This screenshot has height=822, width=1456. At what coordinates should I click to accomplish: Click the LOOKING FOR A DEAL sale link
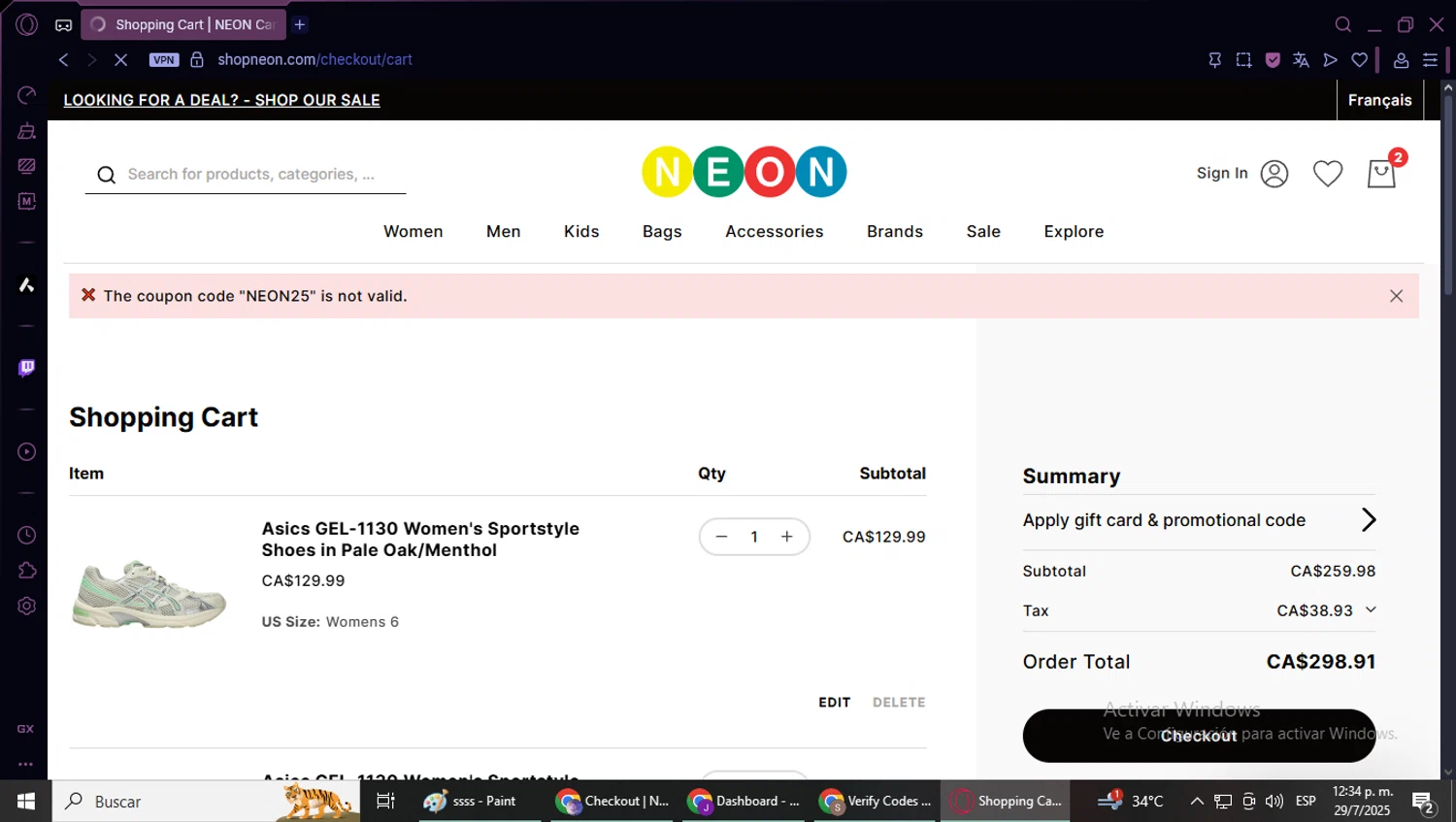click(221, 100)
